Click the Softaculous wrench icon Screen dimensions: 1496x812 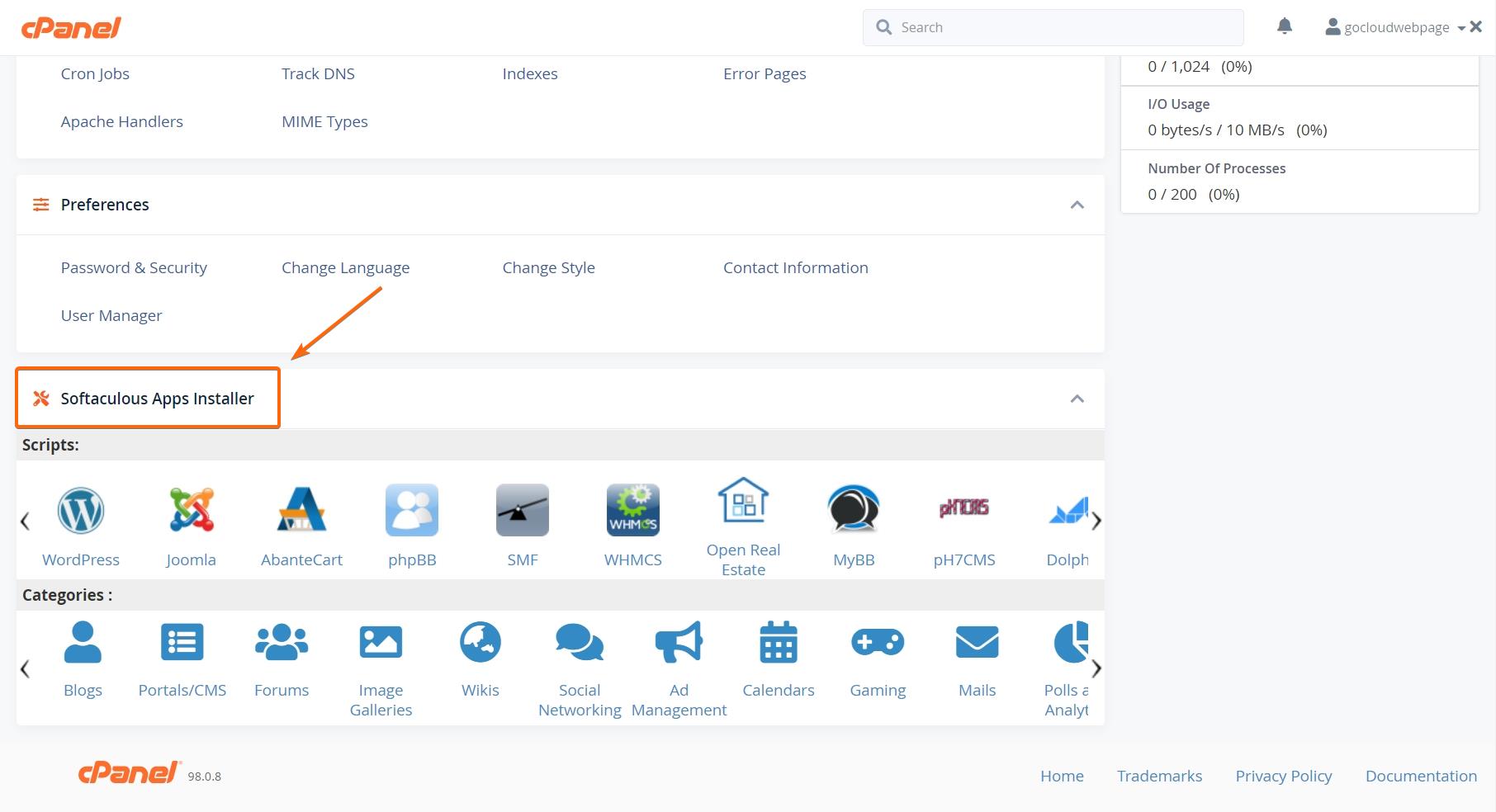(x=41, y=399)
